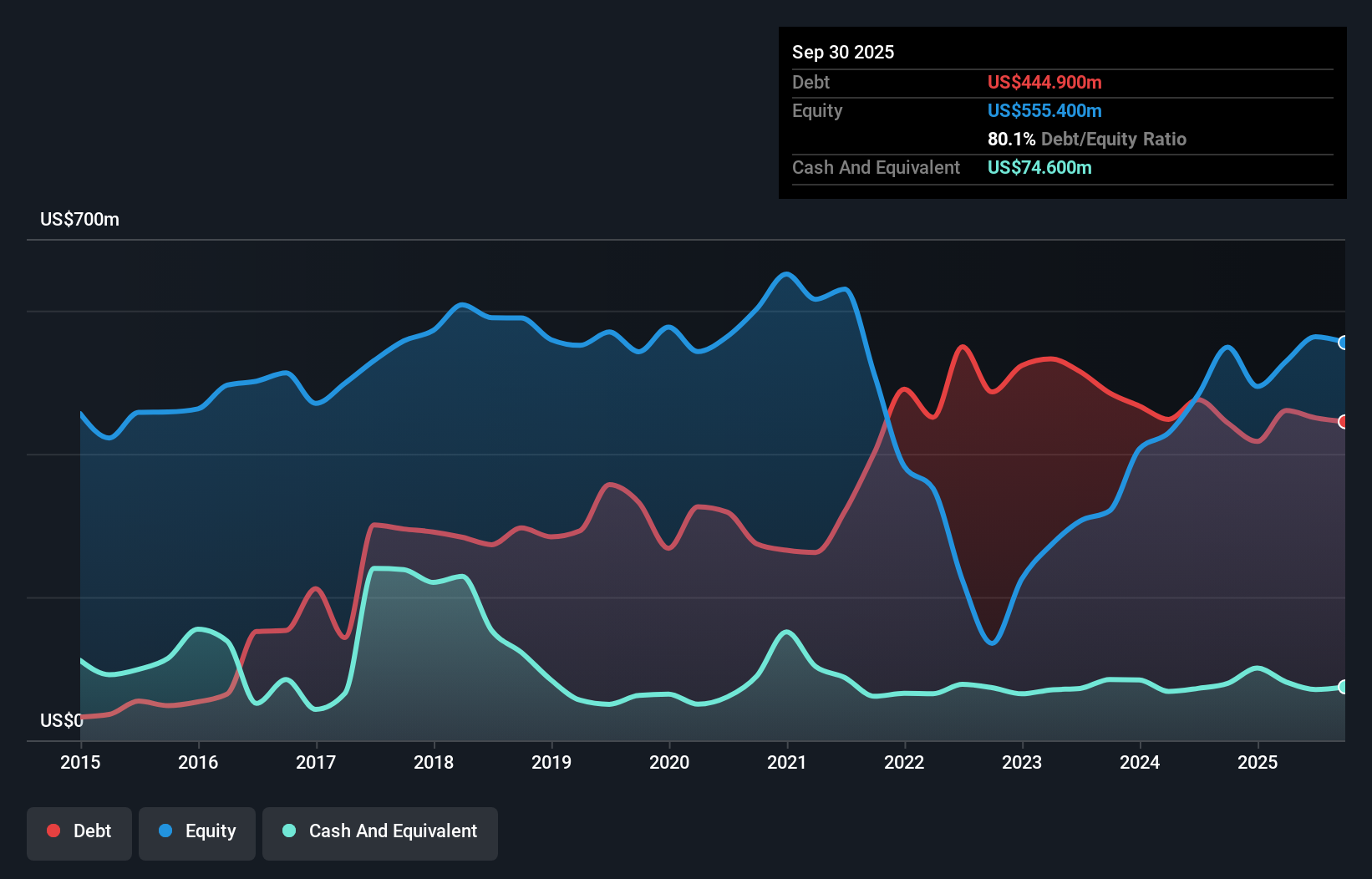
Task: Open the Sep 30 2025 tooltip header
Action: 843,52
